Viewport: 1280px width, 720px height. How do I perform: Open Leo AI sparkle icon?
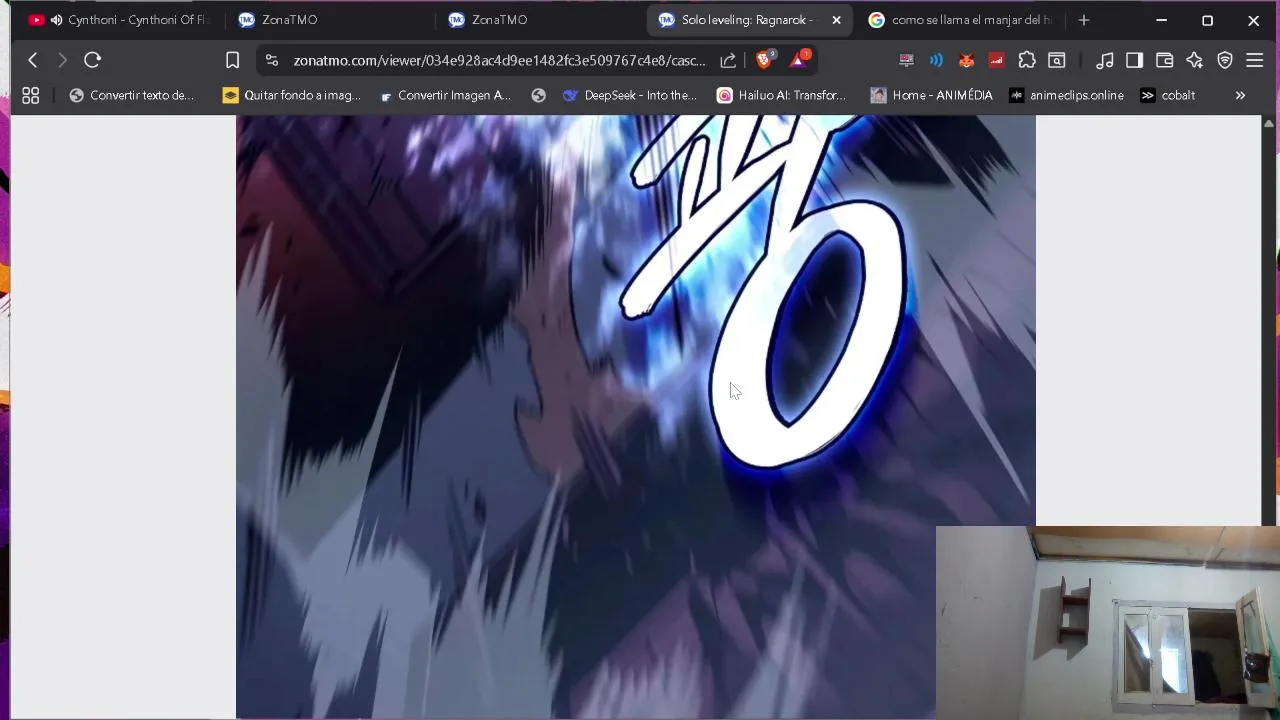coord(1194,60)
